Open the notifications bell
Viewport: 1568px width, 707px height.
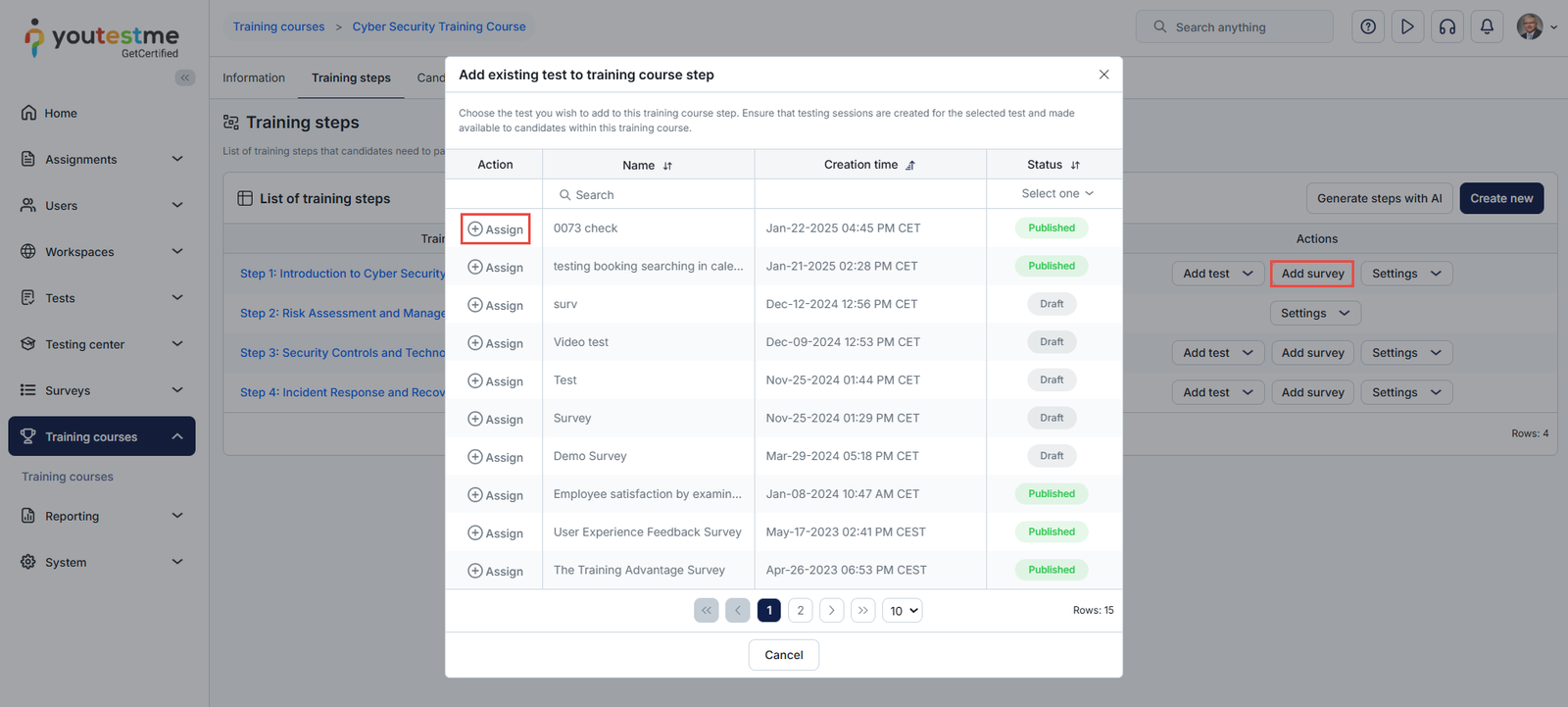1487,27
